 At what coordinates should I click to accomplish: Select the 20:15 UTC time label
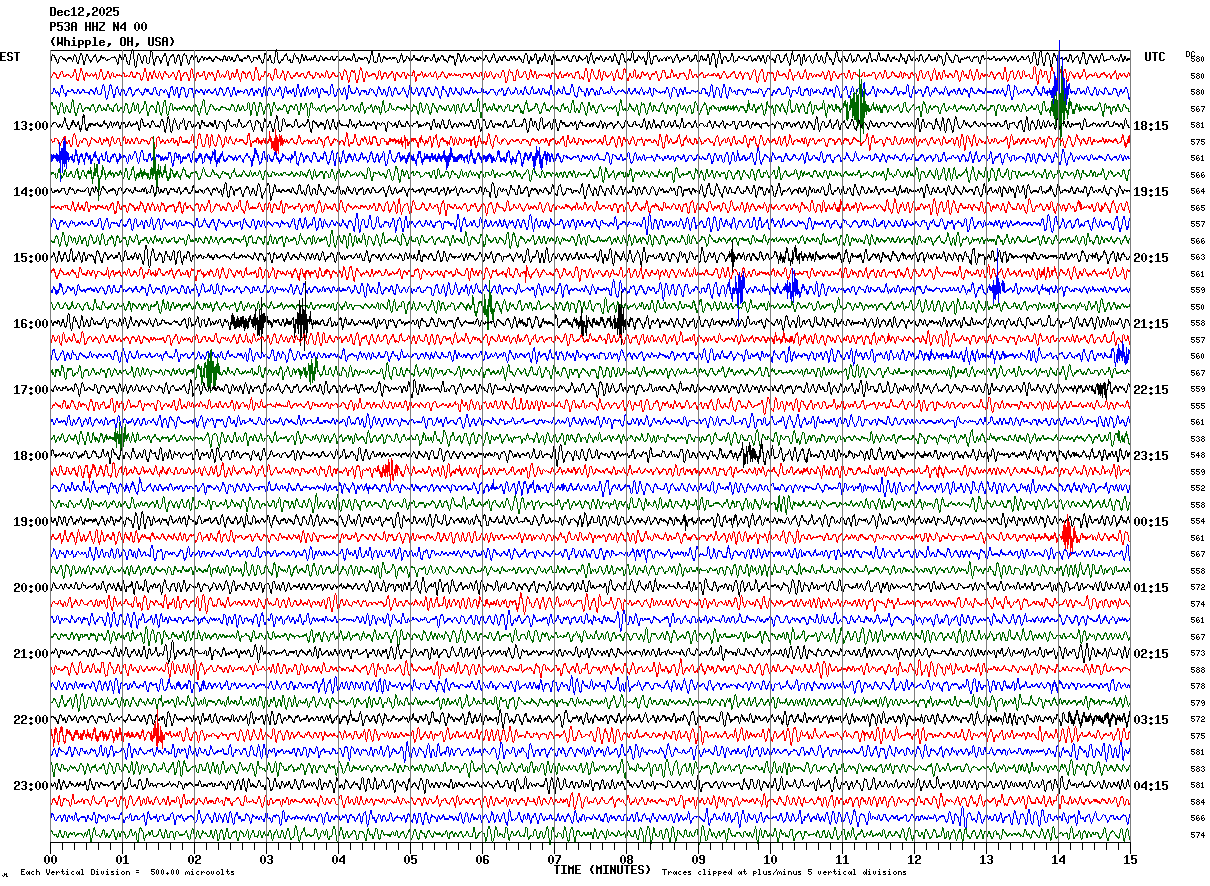click(1151, 258)
